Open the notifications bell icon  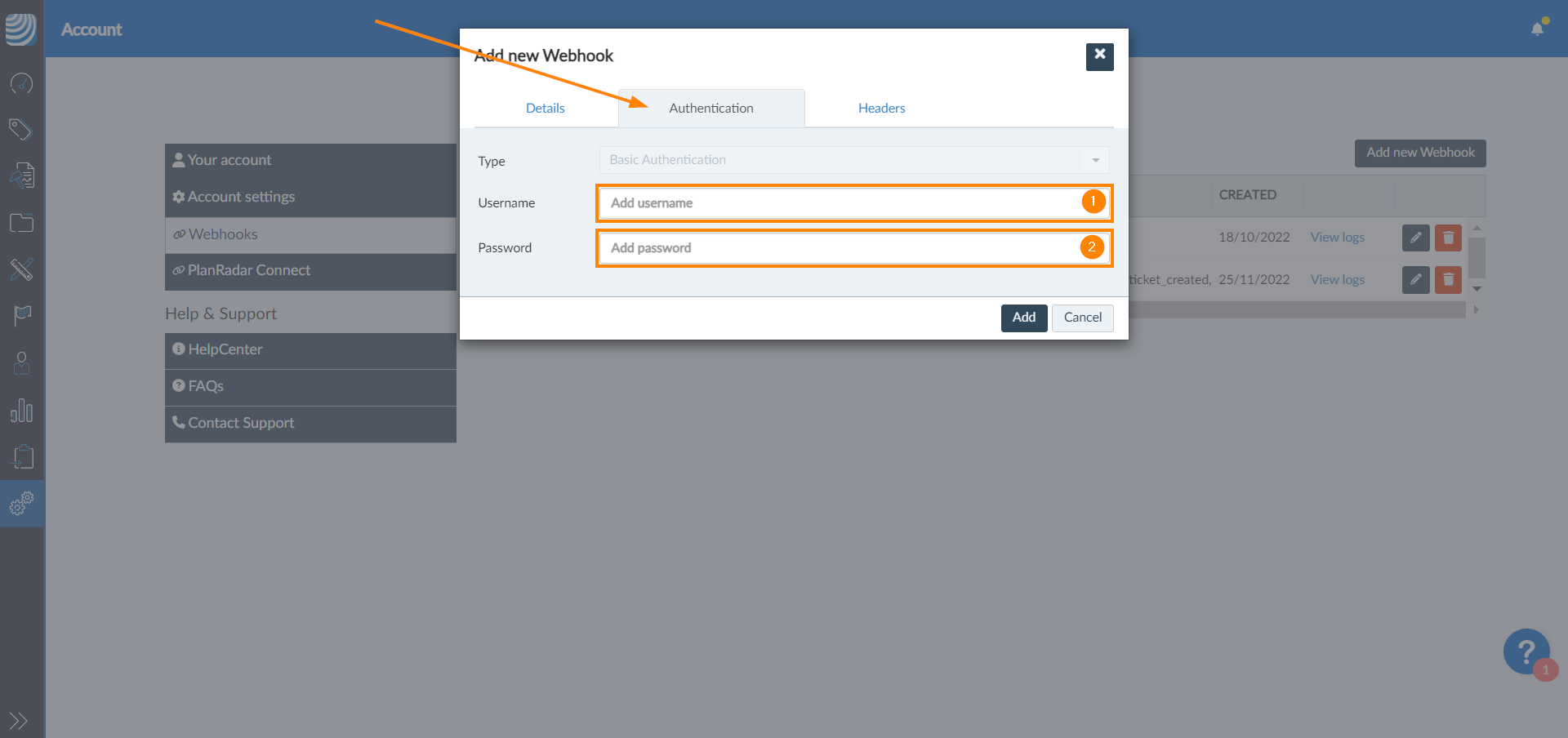[1537, 29]
